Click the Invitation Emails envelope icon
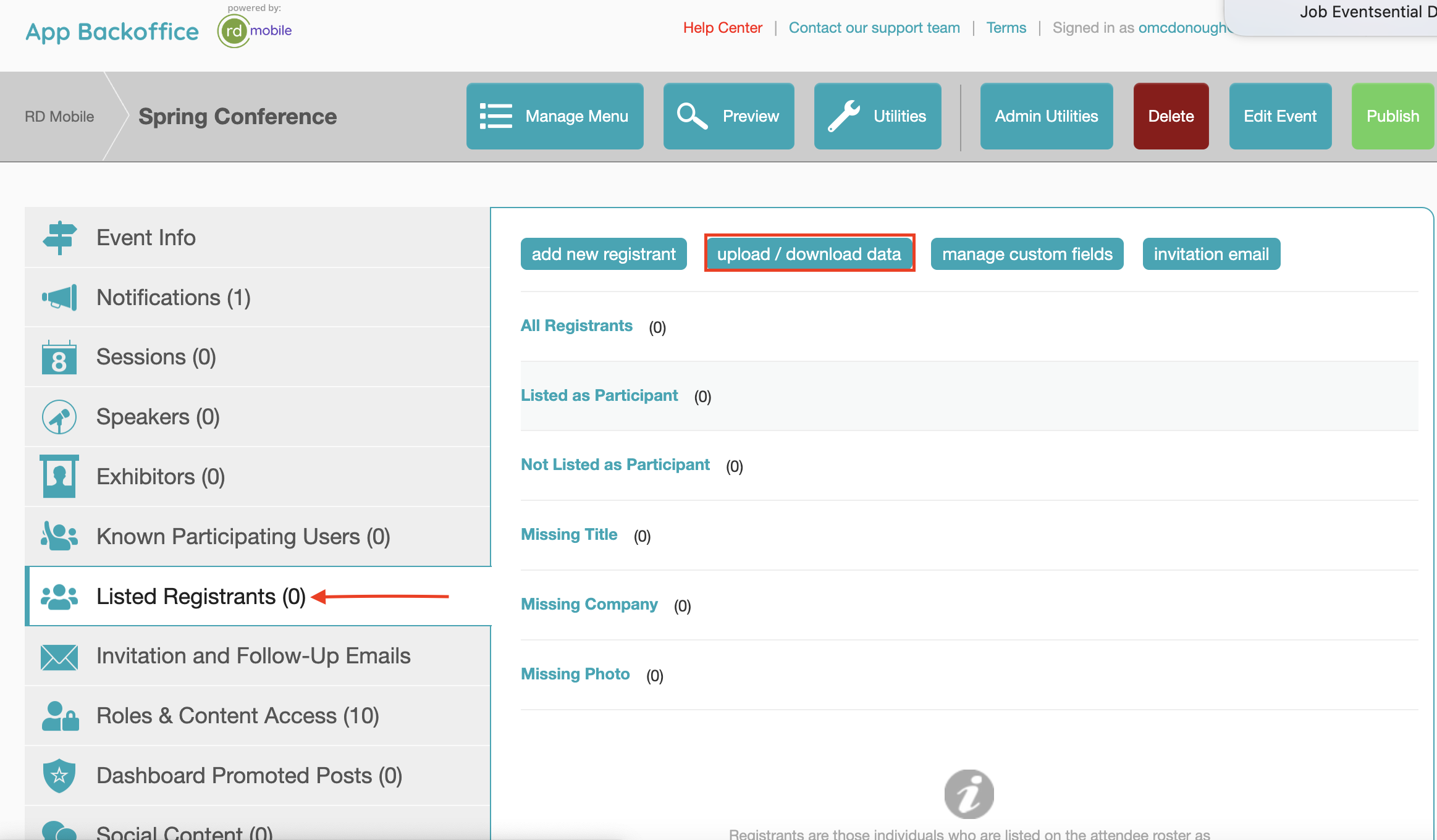This screenshot has width=1437, height=840. coord(59,657)
